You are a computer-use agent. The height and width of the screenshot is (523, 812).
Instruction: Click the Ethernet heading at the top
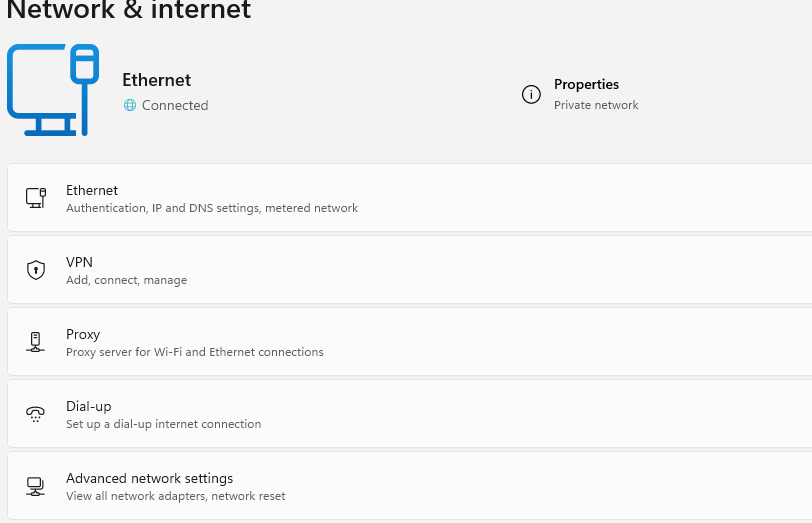156,80
